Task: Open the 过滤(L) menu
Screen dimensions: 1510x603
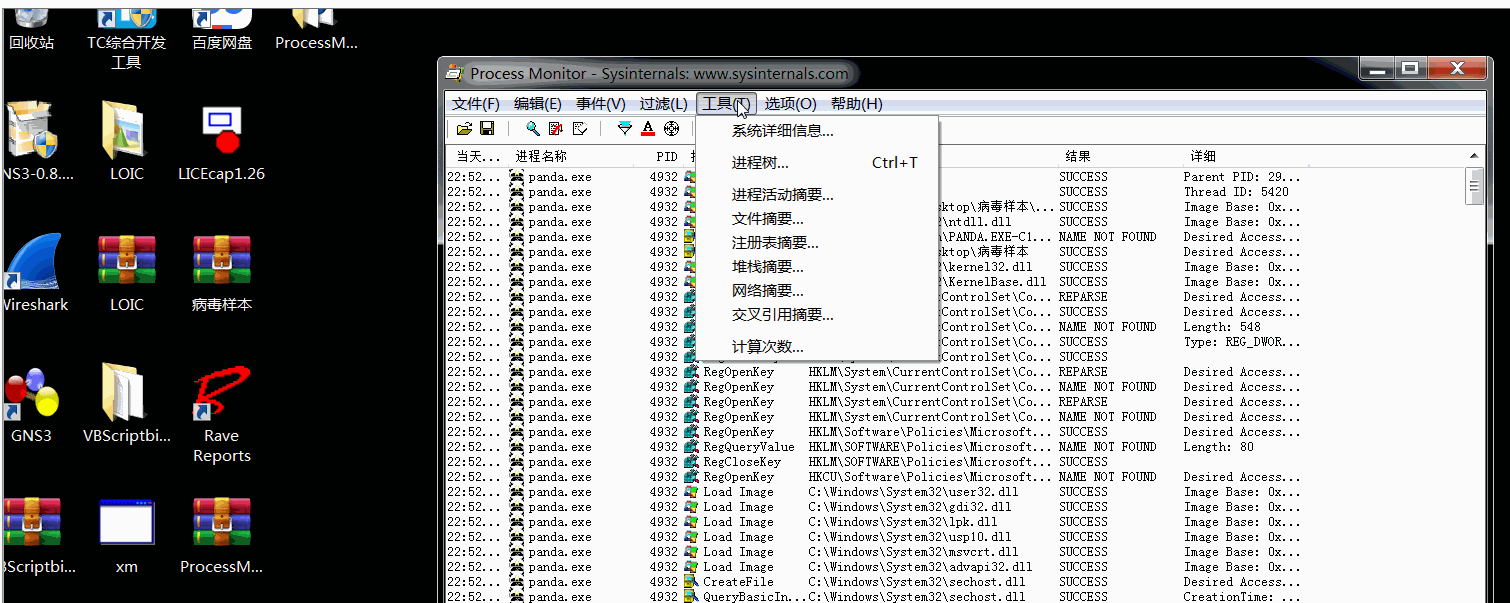Action: tap(664, 104)
